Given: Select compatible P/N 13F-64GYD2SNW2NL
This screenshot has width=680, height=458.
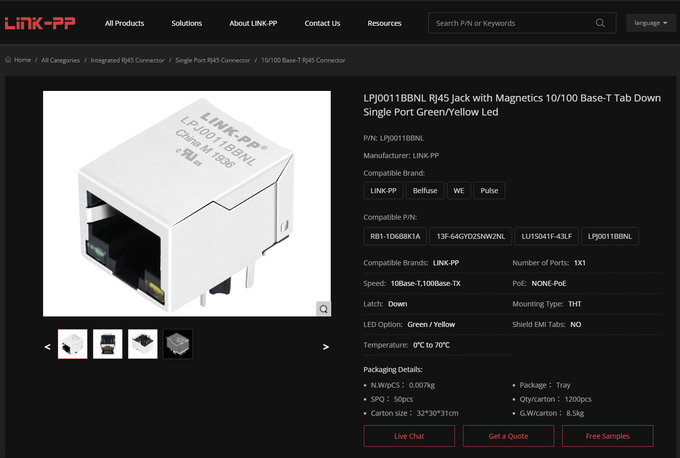Looking at the screenshot, I should click(471, 236).
